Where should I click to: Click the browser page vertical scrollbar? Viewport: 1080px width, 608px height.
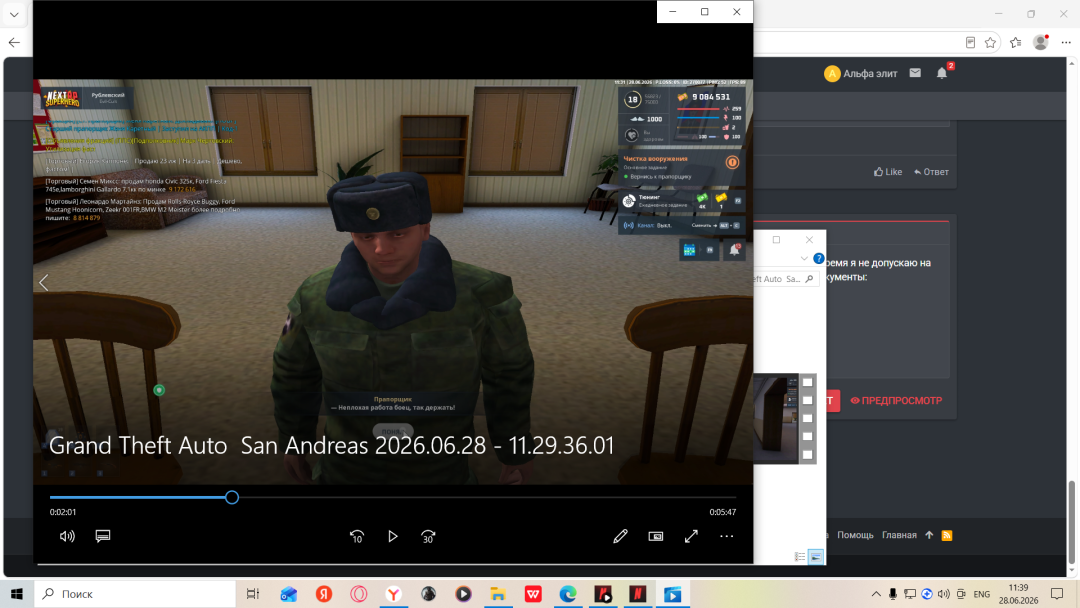click(x=1071, y=521)
